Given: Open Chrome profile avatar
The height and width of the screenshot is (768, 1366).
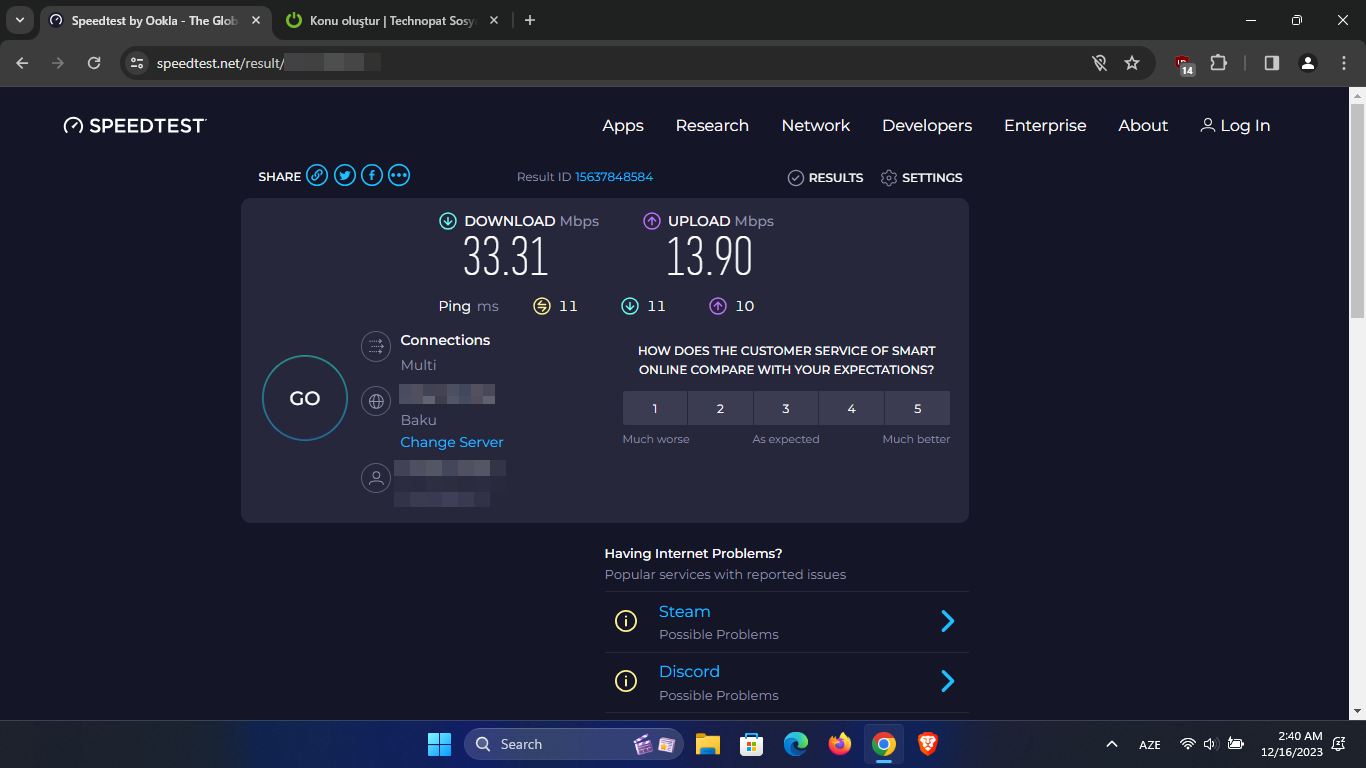Looking at the screenshot, I should point(1308,63).
